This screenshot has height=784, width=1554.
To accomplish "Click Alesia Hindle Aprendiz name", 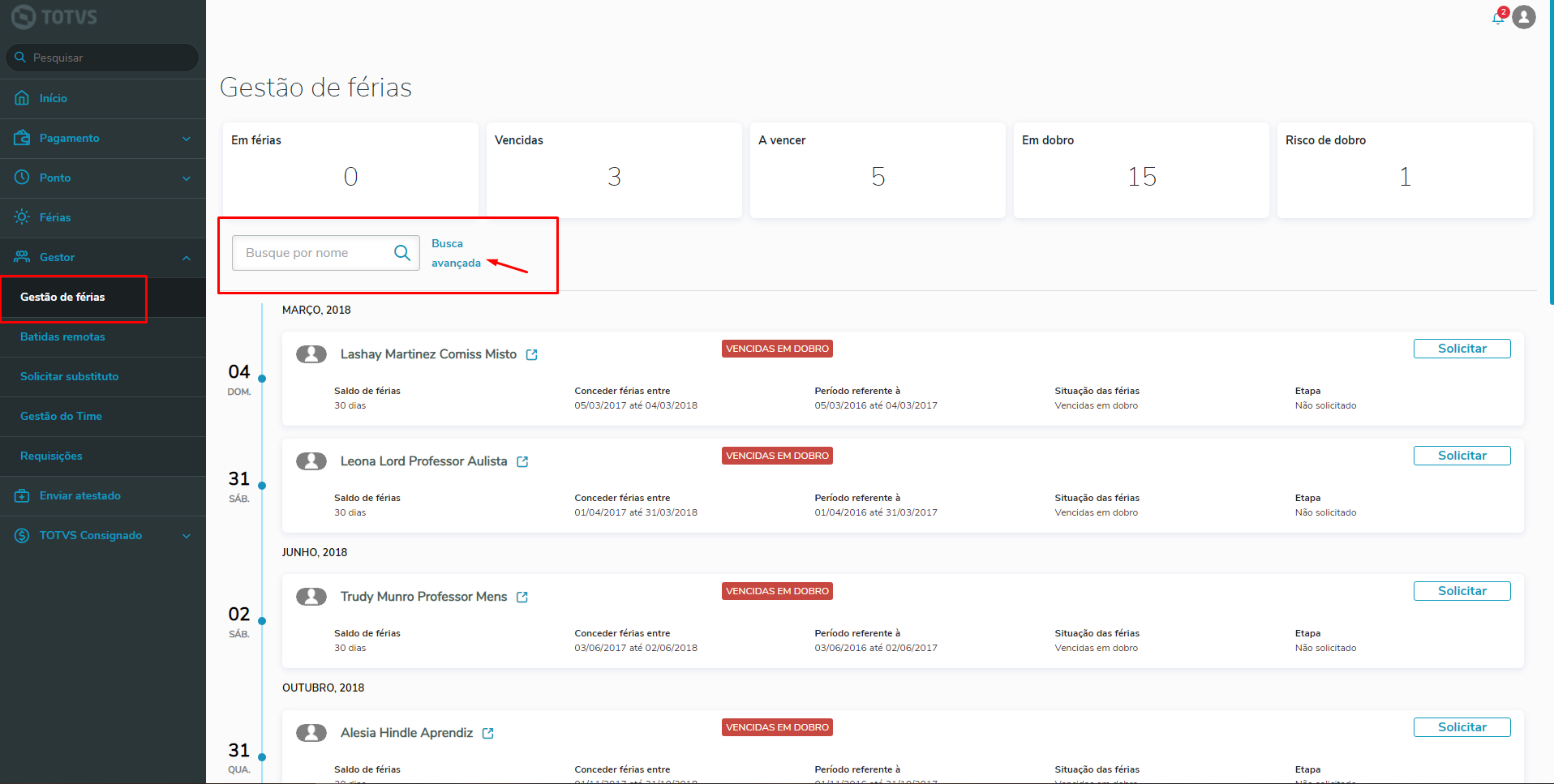I will [x=406, y=733].
